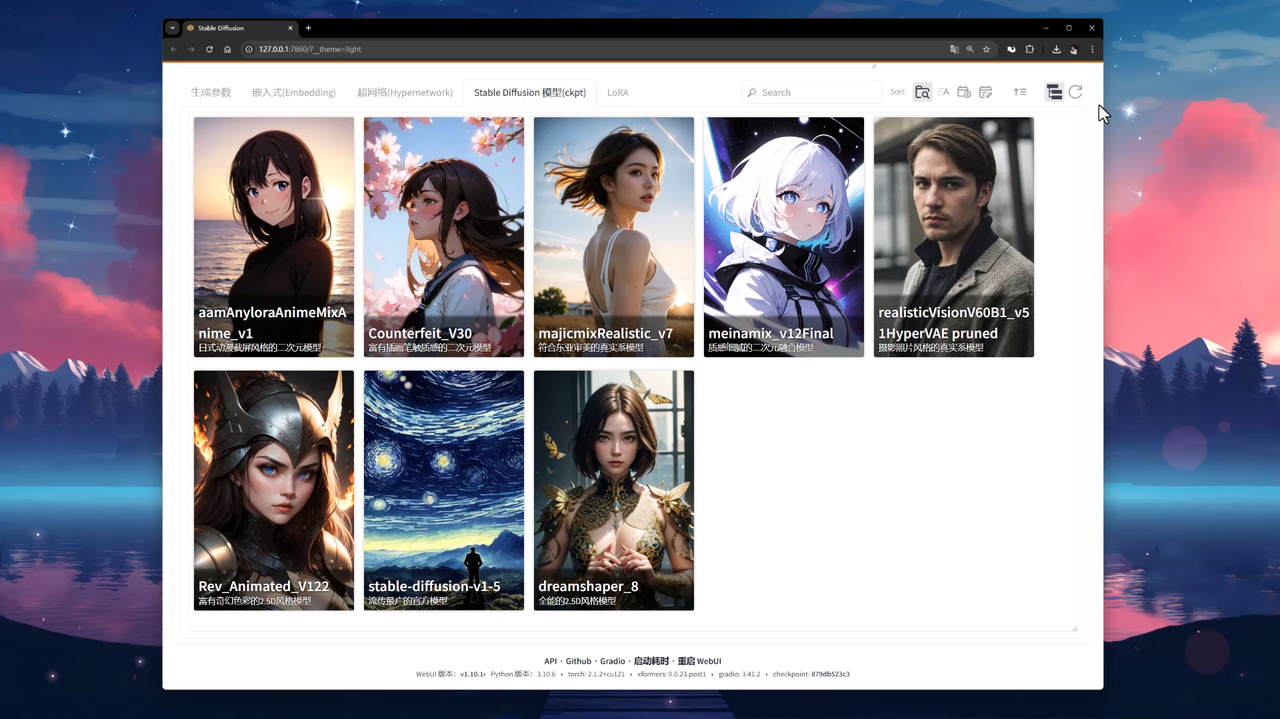This screenshot has width=1280, height=719.
Task: Select the dreamshaper_8 model card
Action: click(613, 490)
